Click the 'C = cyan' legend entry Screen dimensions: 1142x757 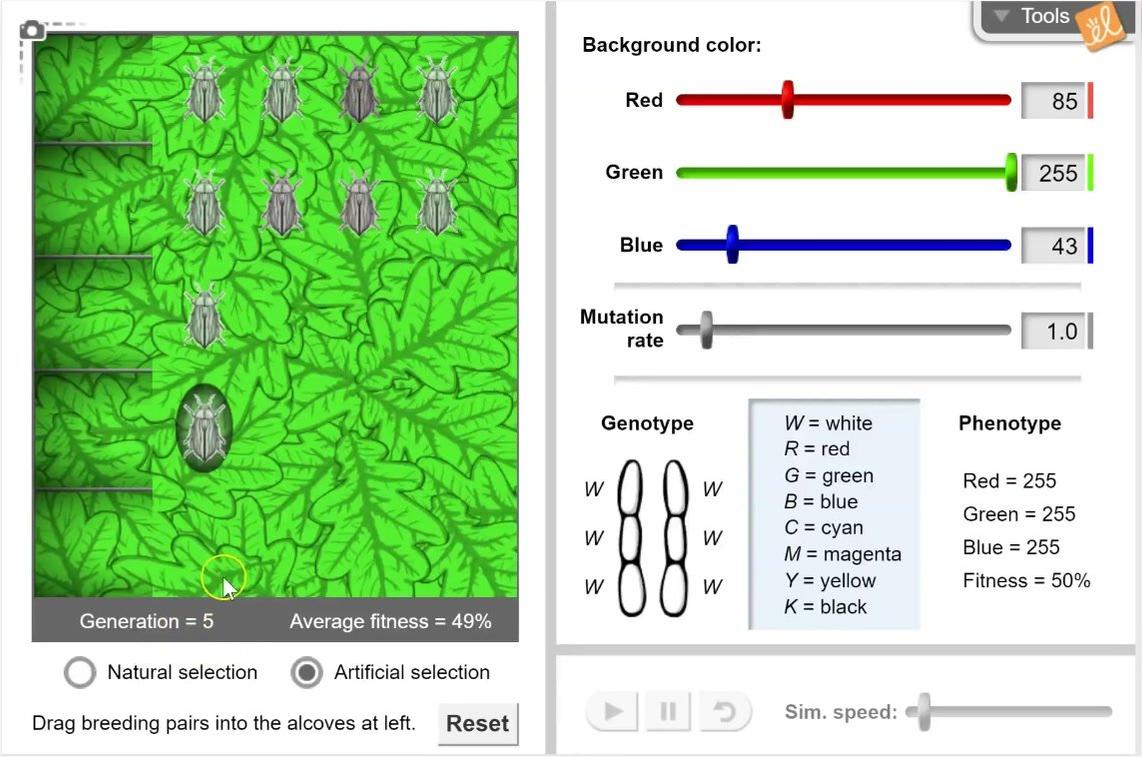point(824,527)
